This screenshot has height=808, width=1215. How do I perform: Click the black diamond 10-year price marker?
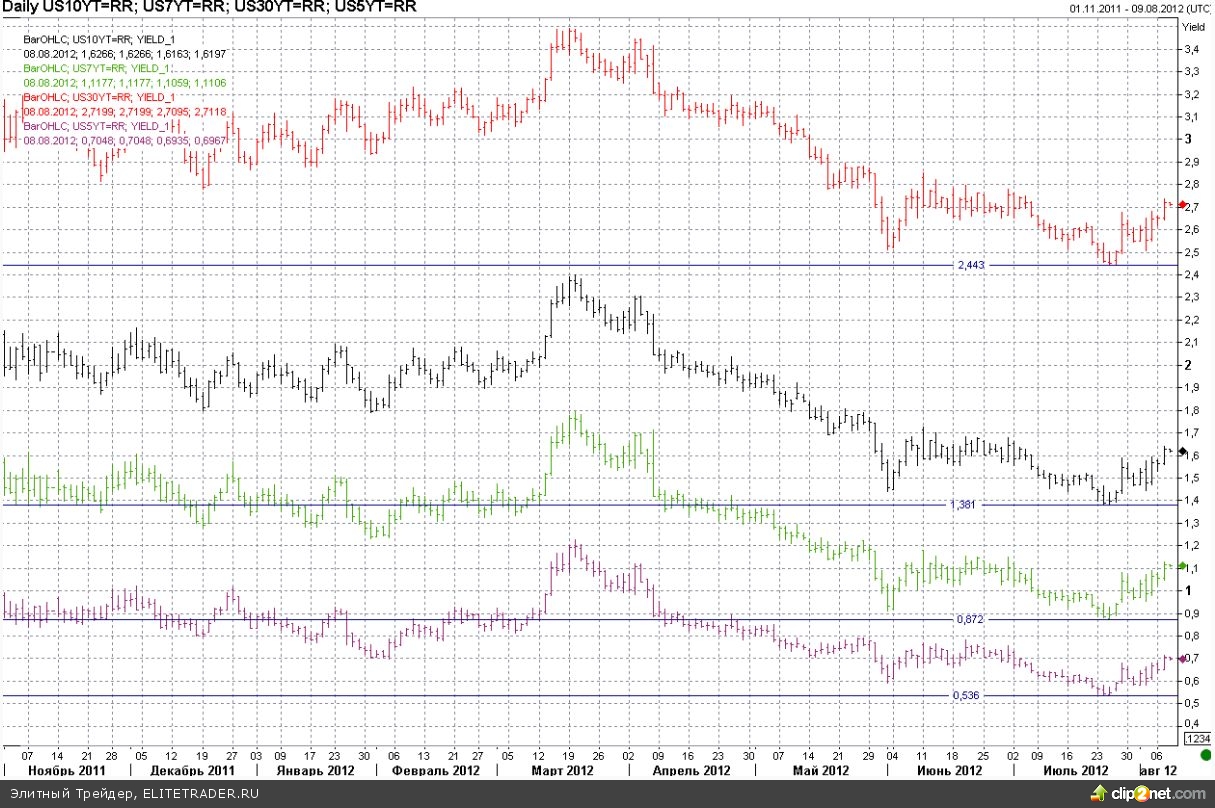pyautogui.click(x=1182, y=452)
